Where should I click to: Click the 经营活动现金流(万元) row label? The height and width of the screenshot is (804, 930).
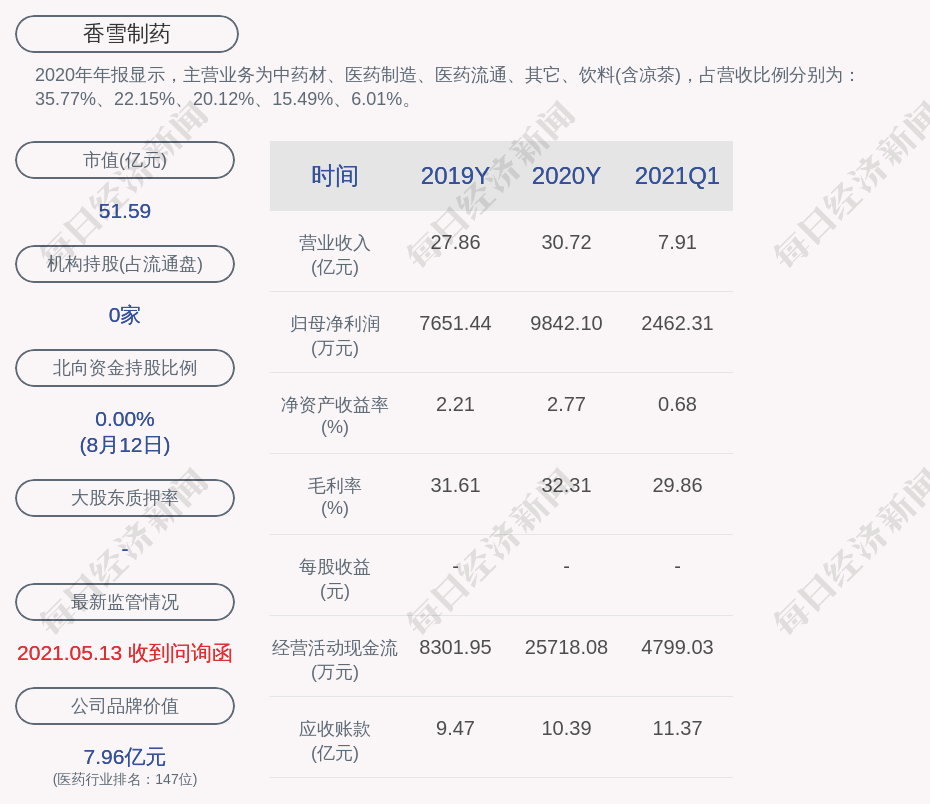(x=335, y=659)
